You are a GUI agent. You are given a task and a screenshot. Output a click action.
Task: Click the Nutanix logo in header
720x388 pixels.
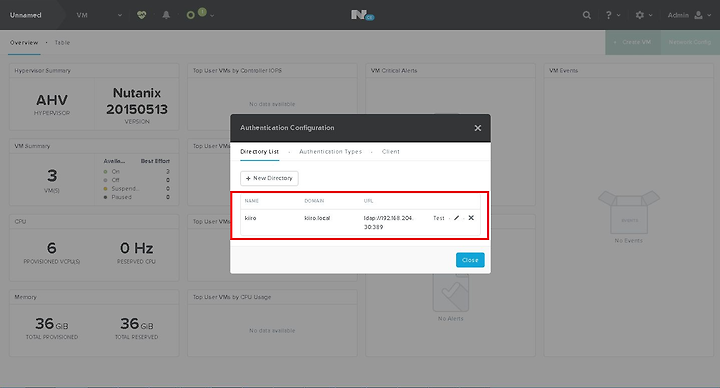tap(362, 15)
